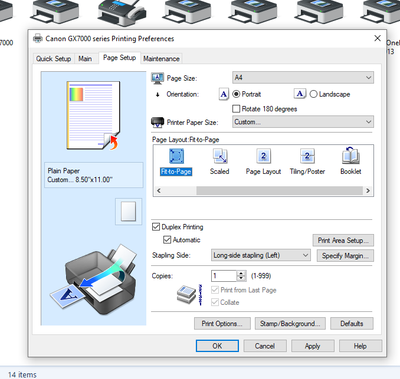
Task: Click the page layout list scrollbar thumb
Action: (279, 191)
